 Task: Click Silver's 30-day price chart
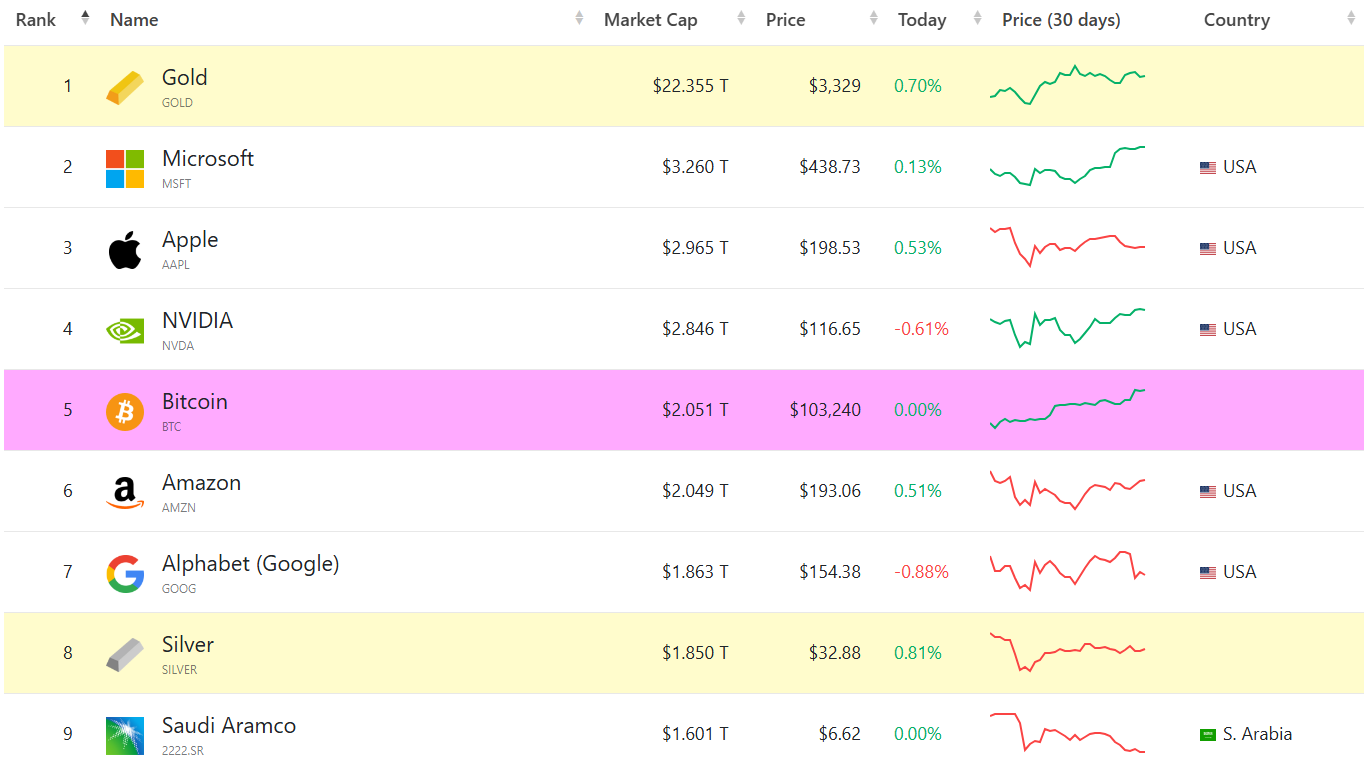1067,652
